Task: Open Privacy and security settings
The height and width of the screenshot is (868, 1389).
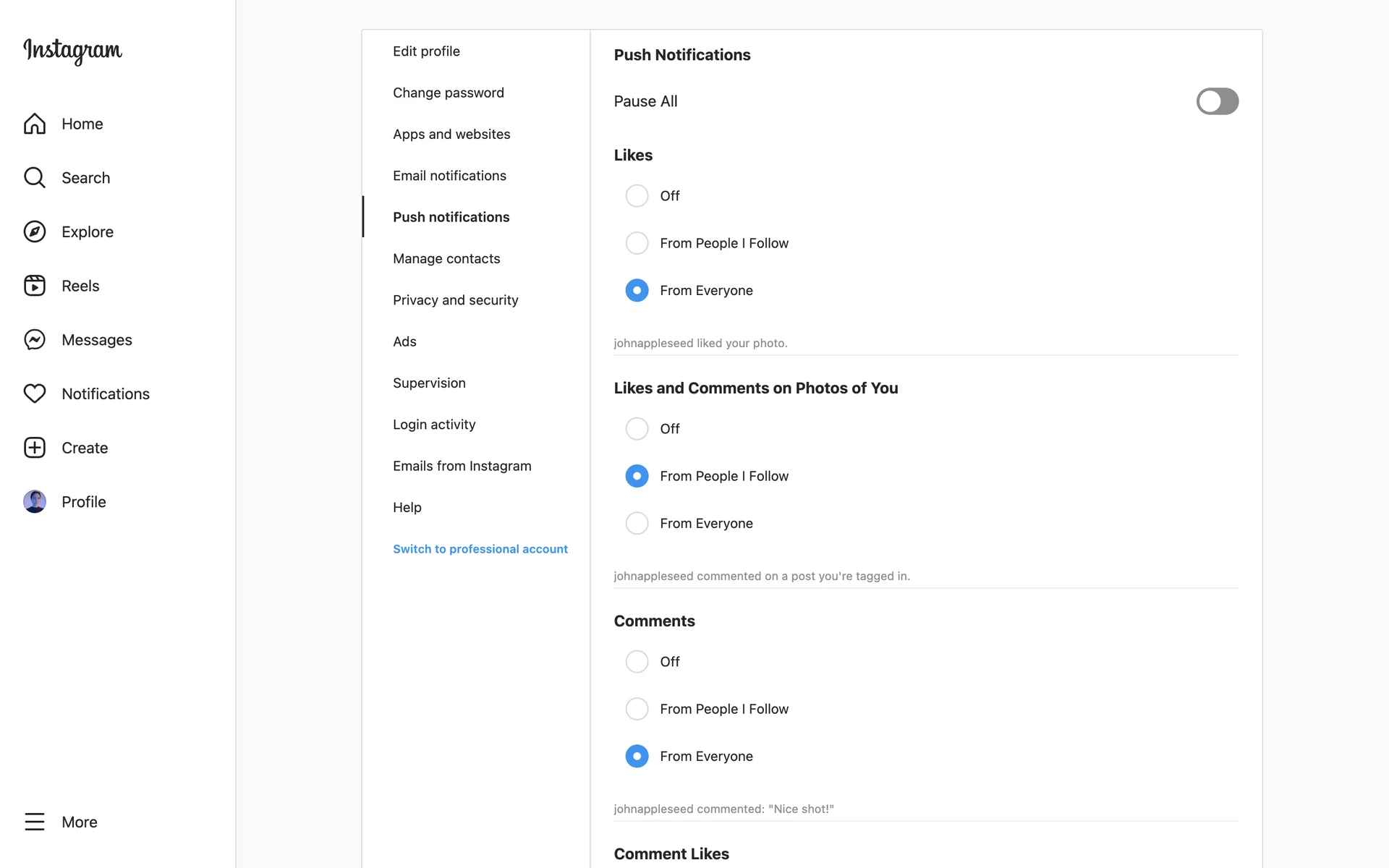Action: pyautogui.click(x=455, y=300)
